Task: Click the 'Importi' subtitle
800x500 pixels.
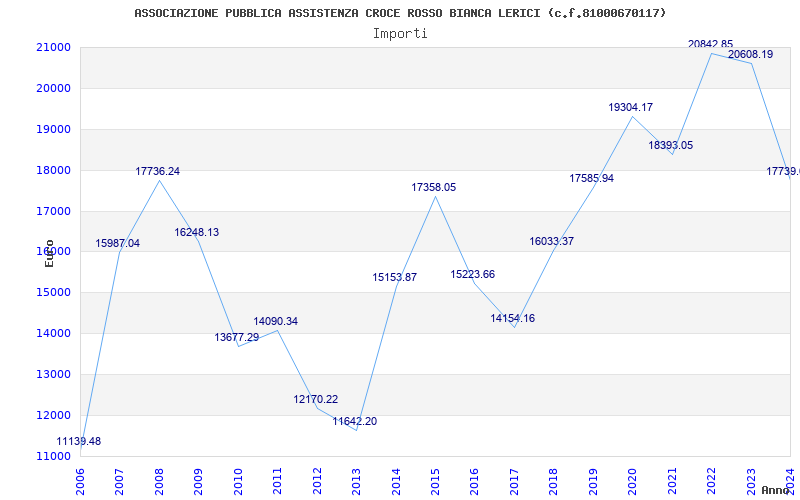Action: click(400, 34)
